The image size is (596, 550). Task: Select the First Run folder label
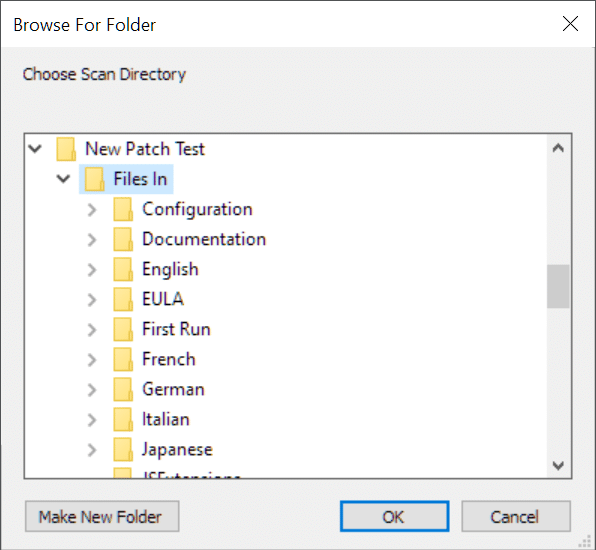coord(176,329)
